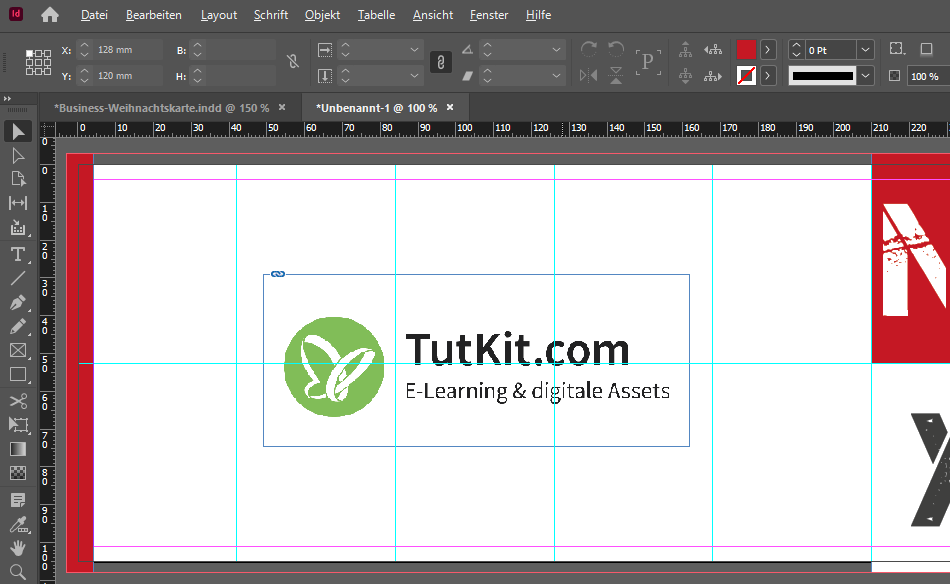
Task: Open the Layout menu
Action: 219,15
